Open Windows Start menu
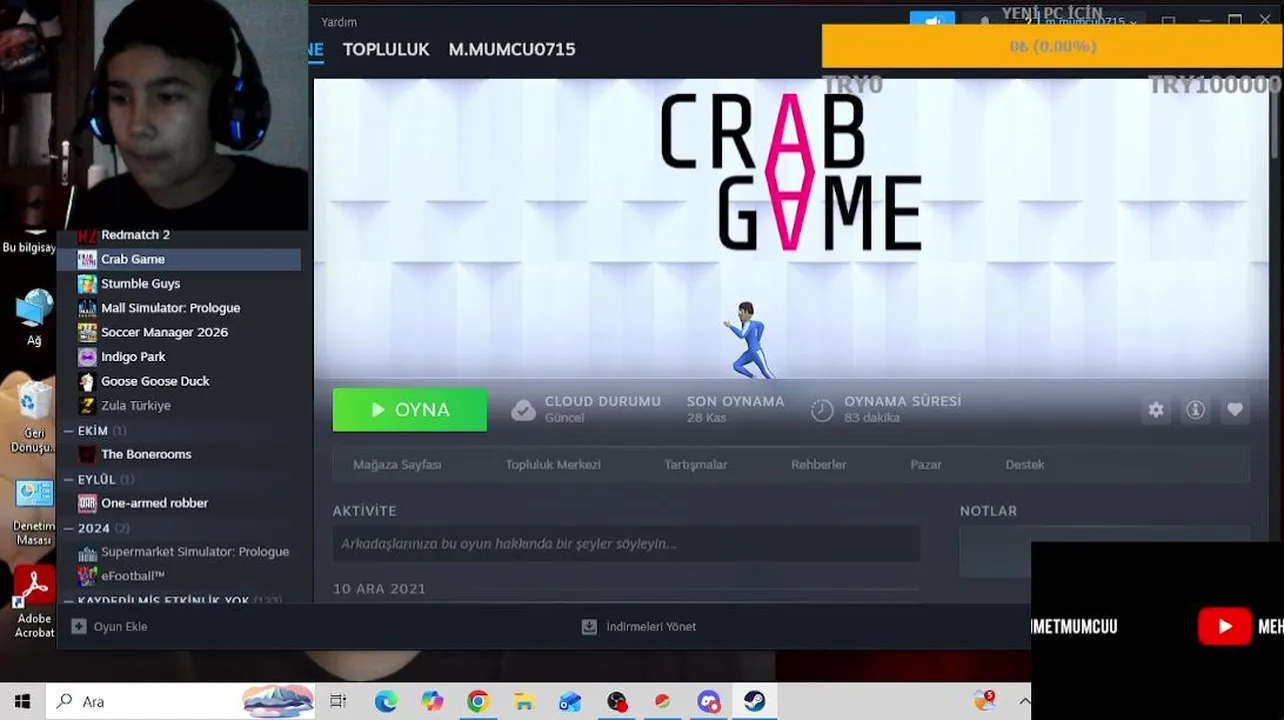 [x=22, y=701]
